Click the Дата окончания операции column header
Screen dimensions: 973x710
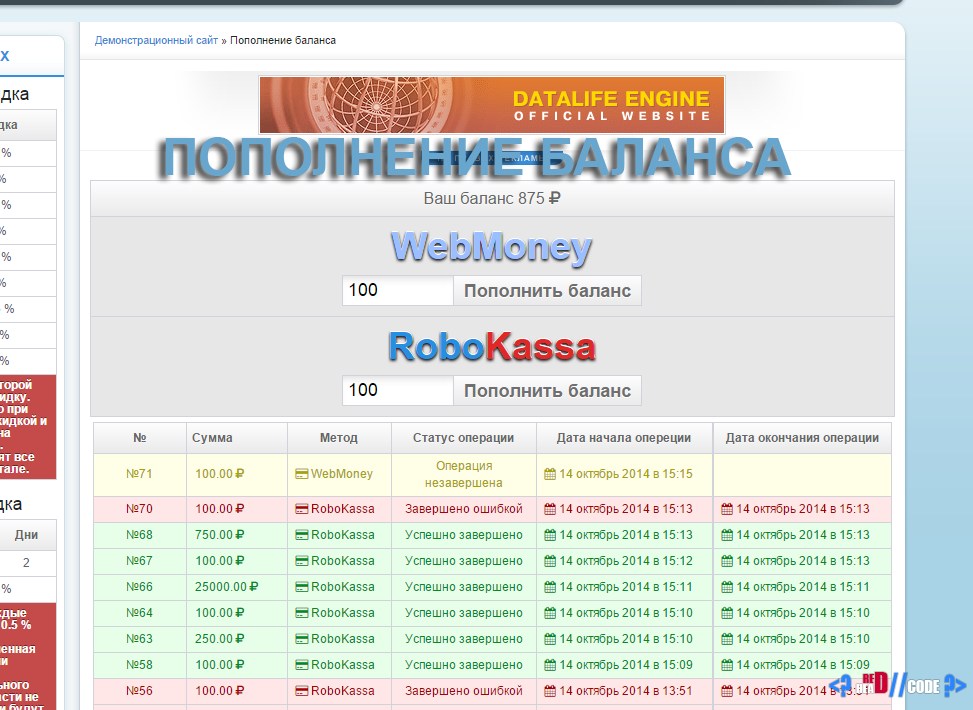click(802, 438)
